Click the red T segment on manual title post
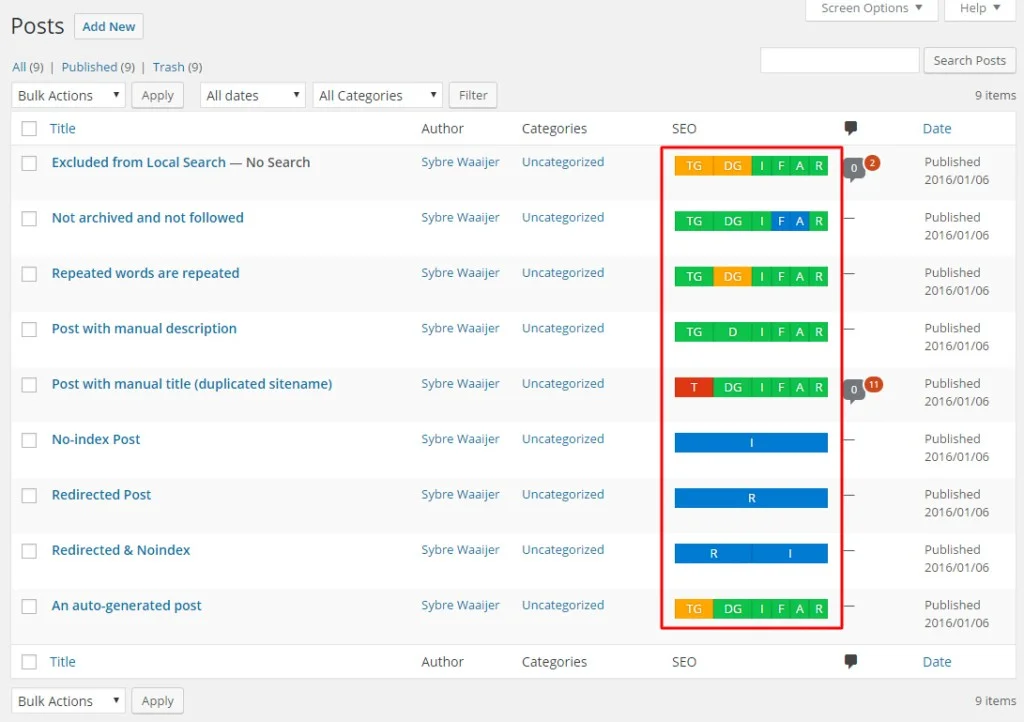Viewport: 1024px width, 722px height. pos(694,387)
